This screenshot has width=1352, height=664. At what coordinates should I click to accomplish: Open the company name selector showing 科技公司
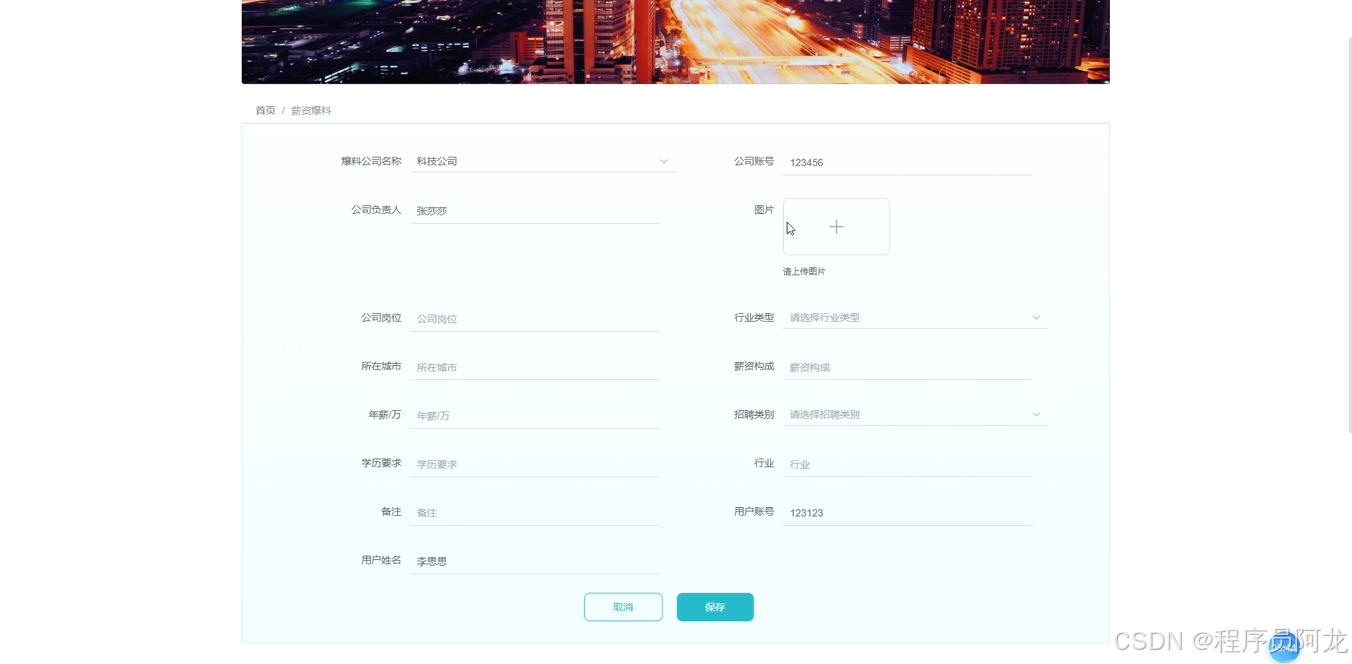click(x=540, y=161)
